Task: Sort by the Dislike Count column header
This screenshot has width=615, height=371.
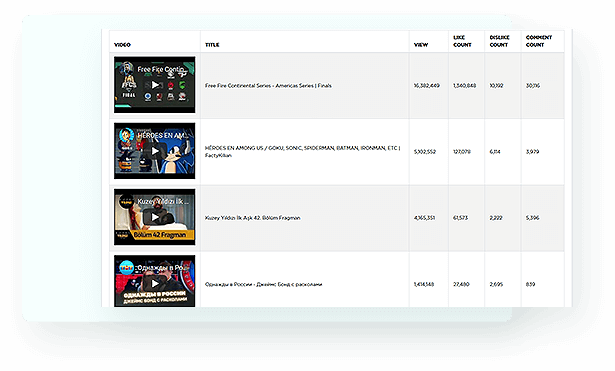Action: pyautogui.click(x=499, y=41)
